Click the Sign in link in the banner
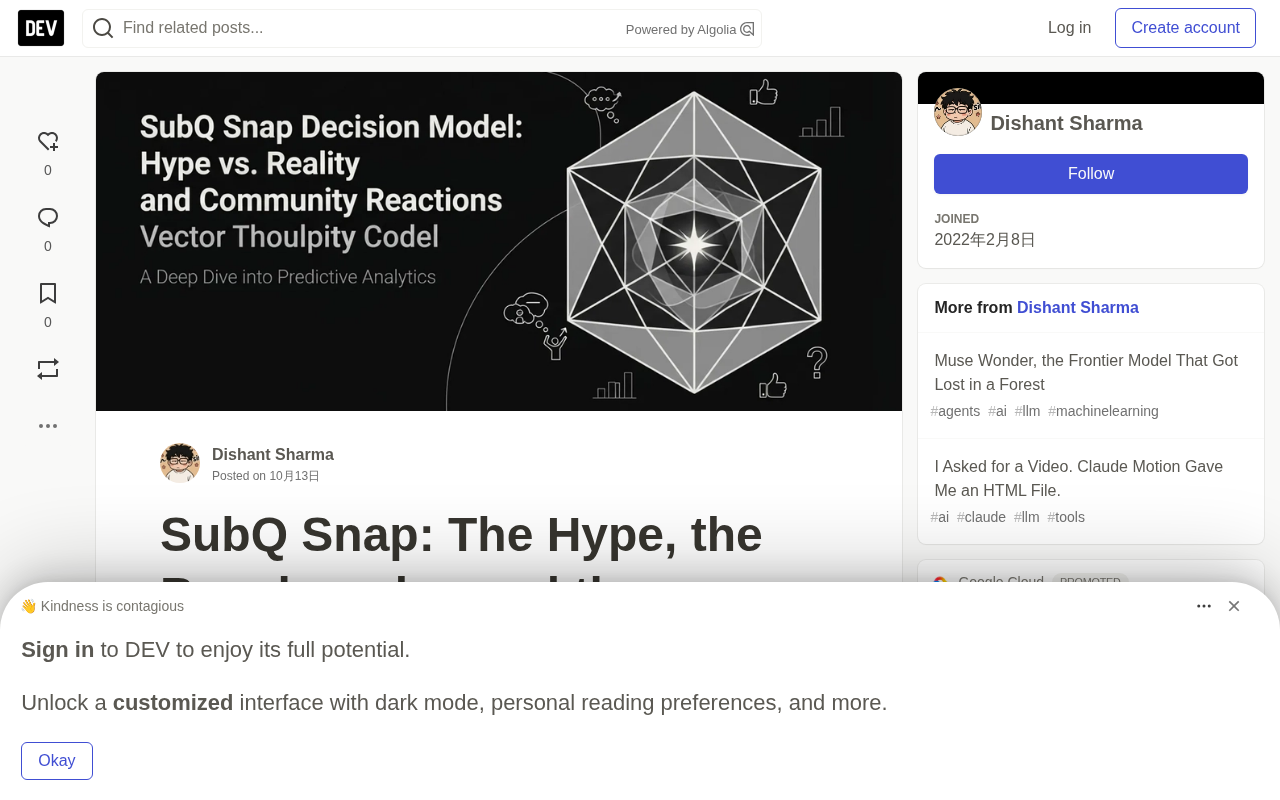Image resolution: width=1280 pixels, height=800 pixels. [57, 650]
